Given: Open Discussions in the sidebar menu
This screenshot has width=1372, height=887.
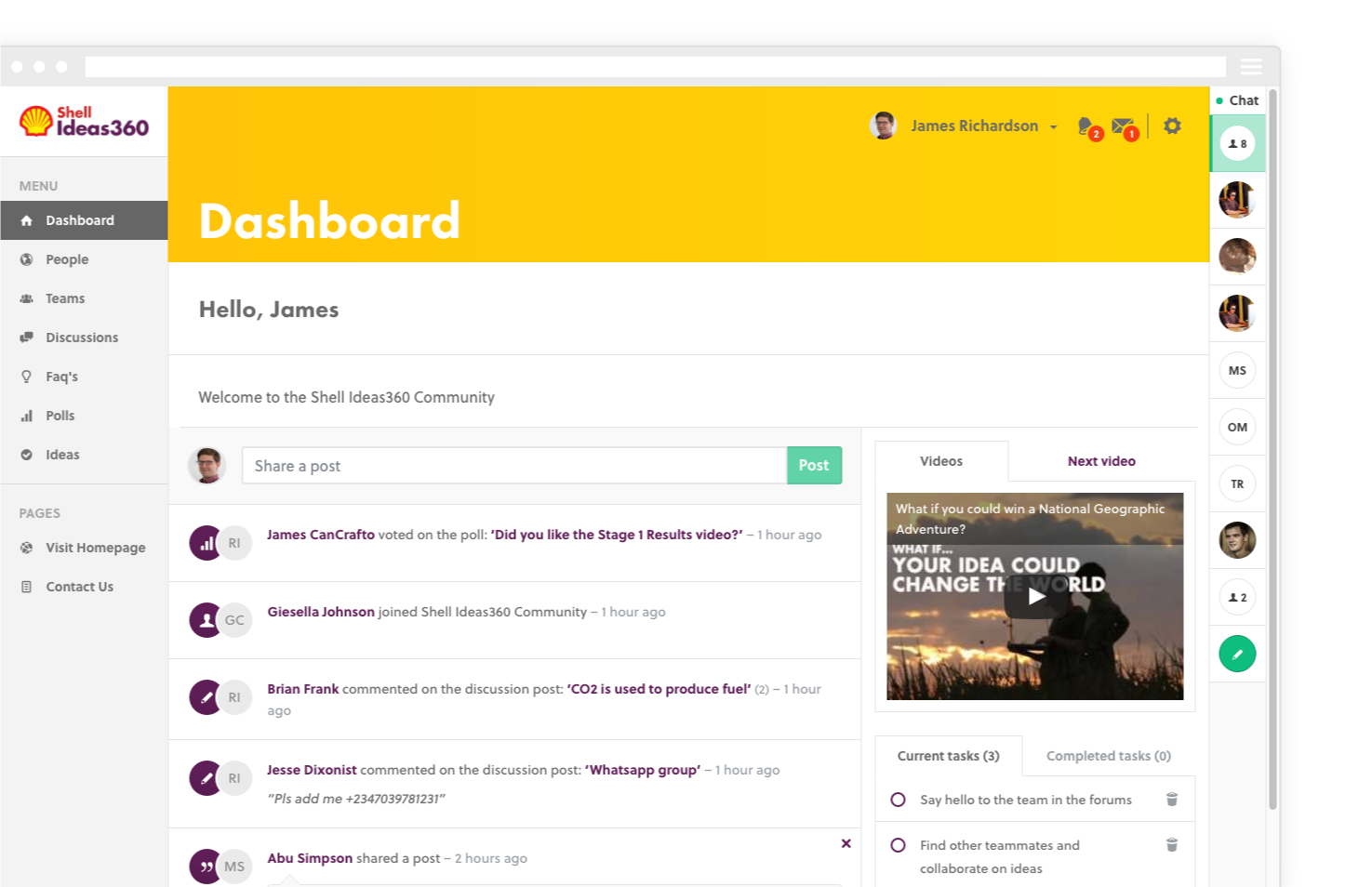Looking at the screenshot, I should [82, 338].
